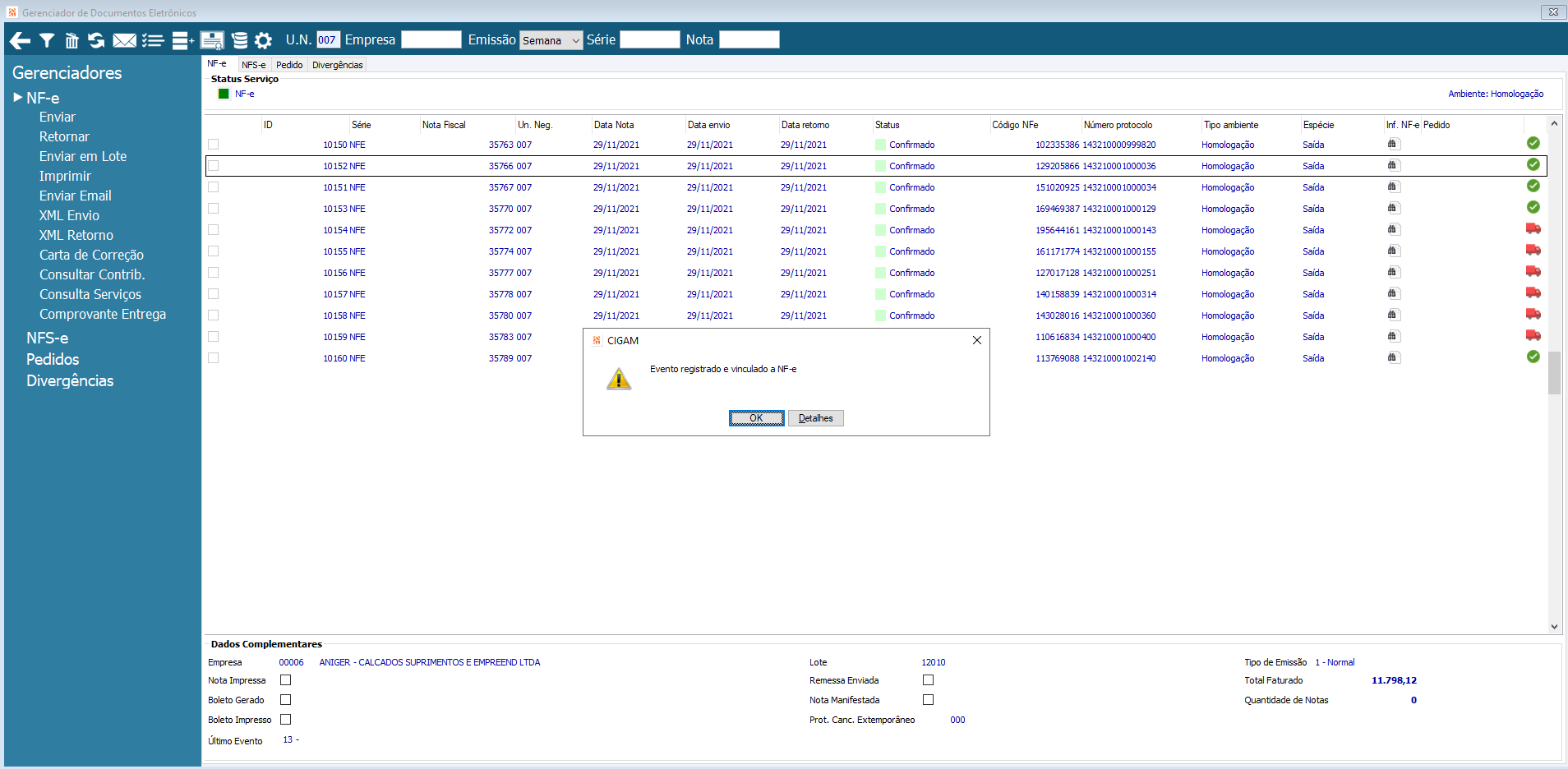Open the filter funnel icon

[47, 40]
